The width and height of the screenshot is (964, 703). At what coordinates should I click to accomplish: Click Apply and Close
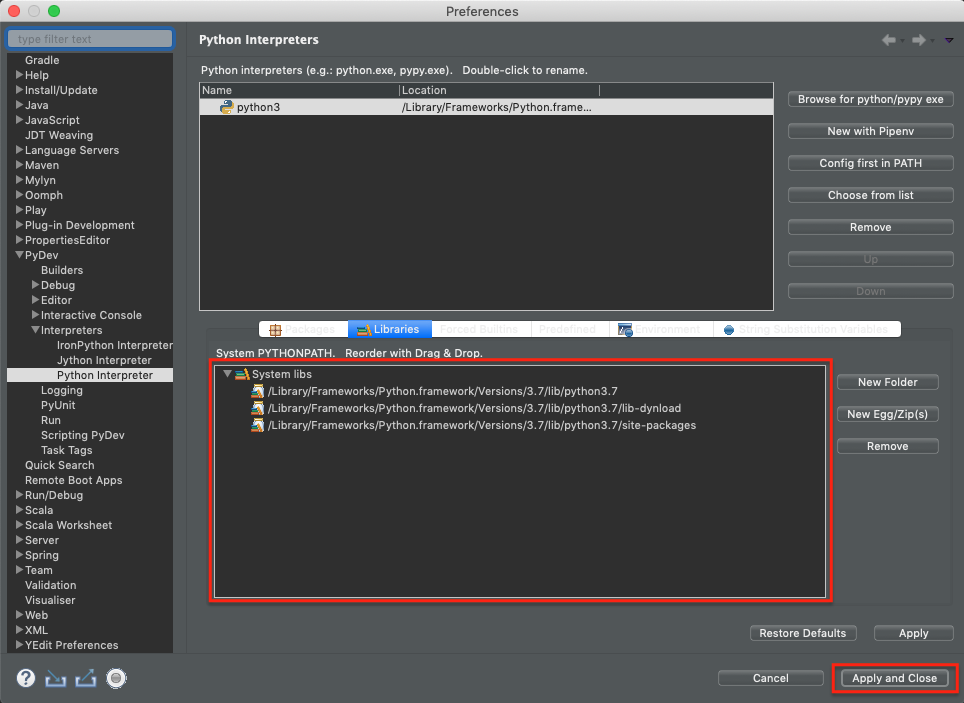[x=895, y=678]
